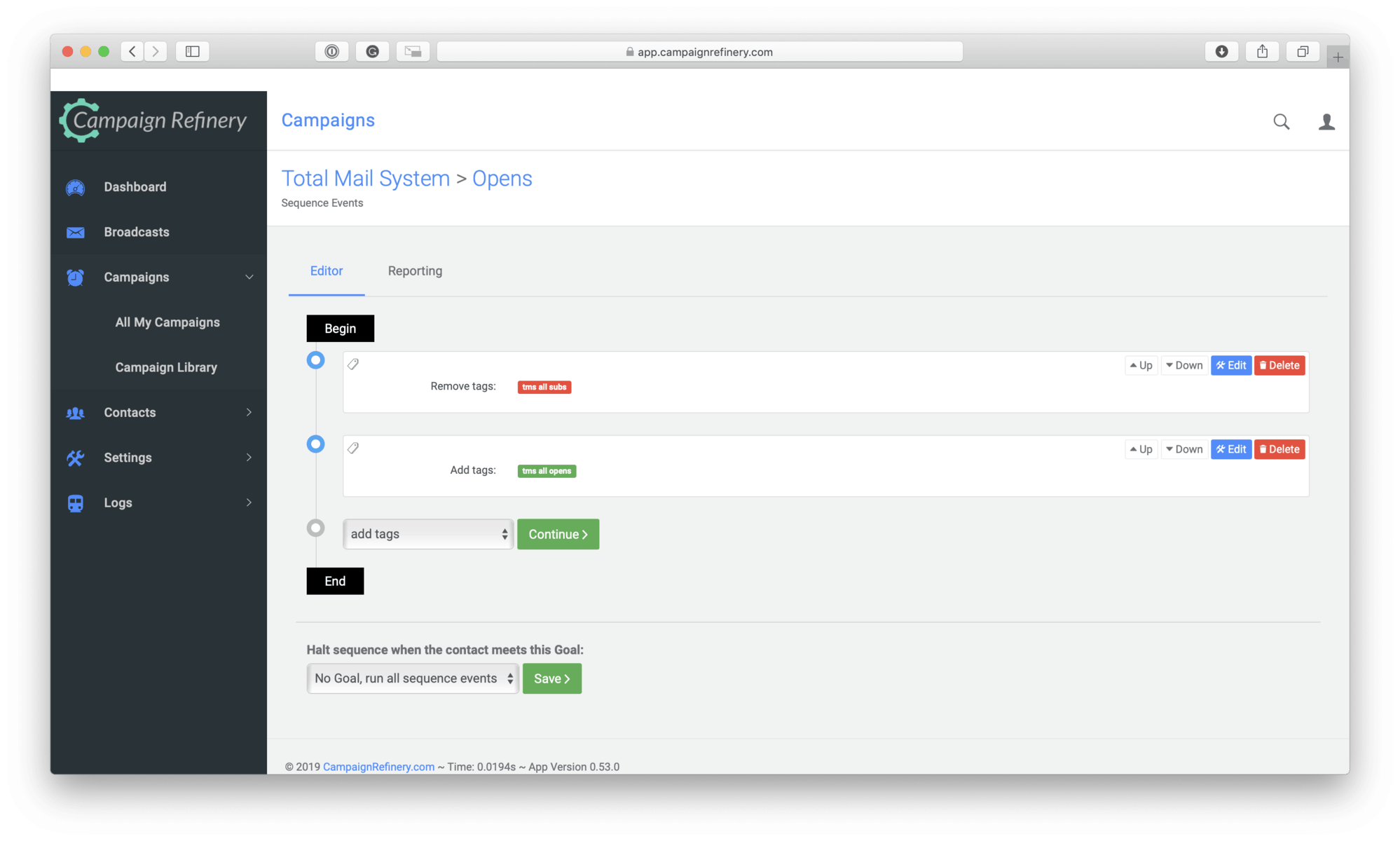The width and height of the screenshot is (1400, 841).
Task: Click the Logs train icon
Action: [x=75, y=503]
